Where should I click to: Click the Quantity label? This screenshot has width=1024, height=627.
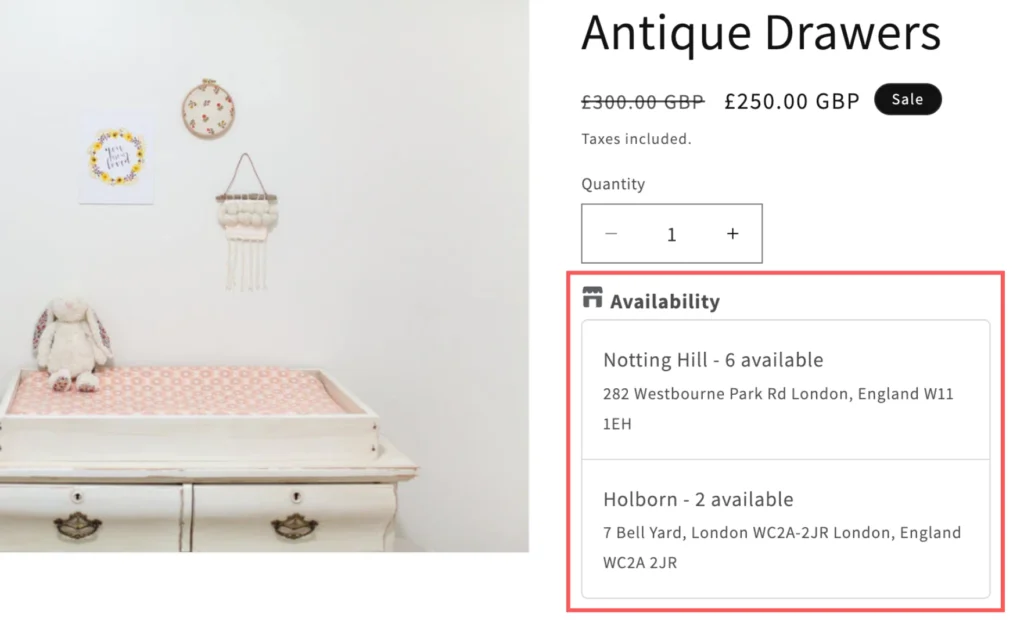[613, 184]
